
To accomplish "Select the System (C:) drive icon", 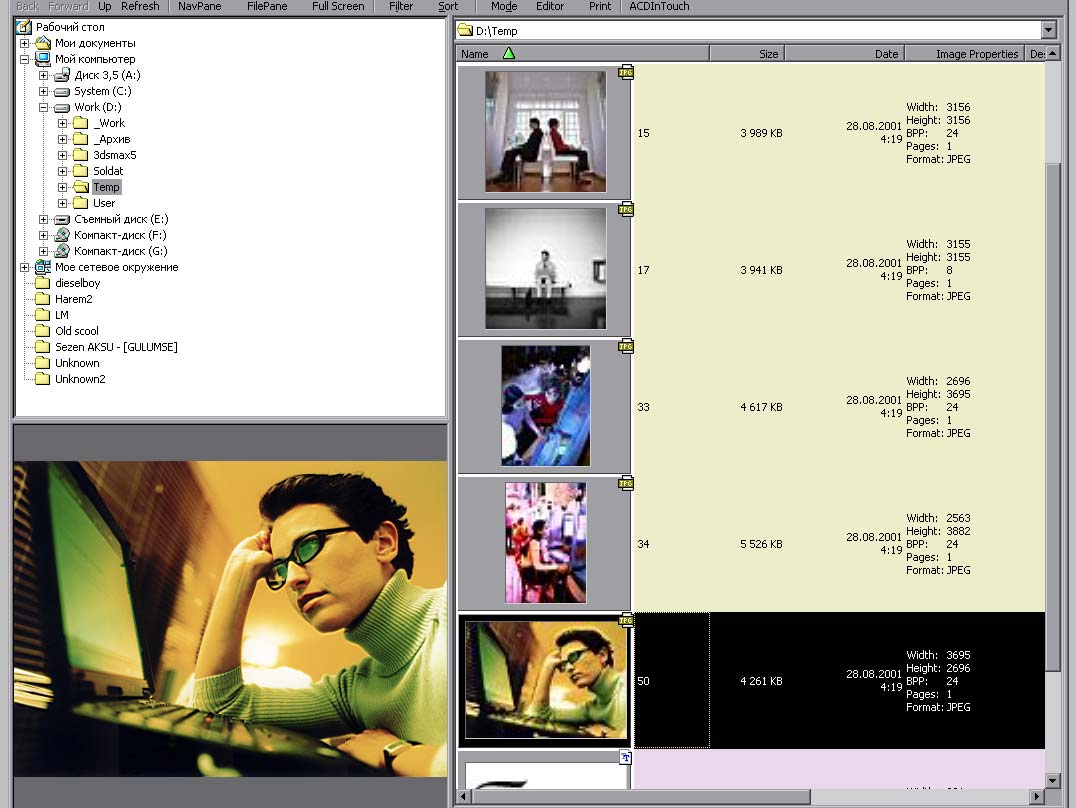I will (x=62, y=91).
